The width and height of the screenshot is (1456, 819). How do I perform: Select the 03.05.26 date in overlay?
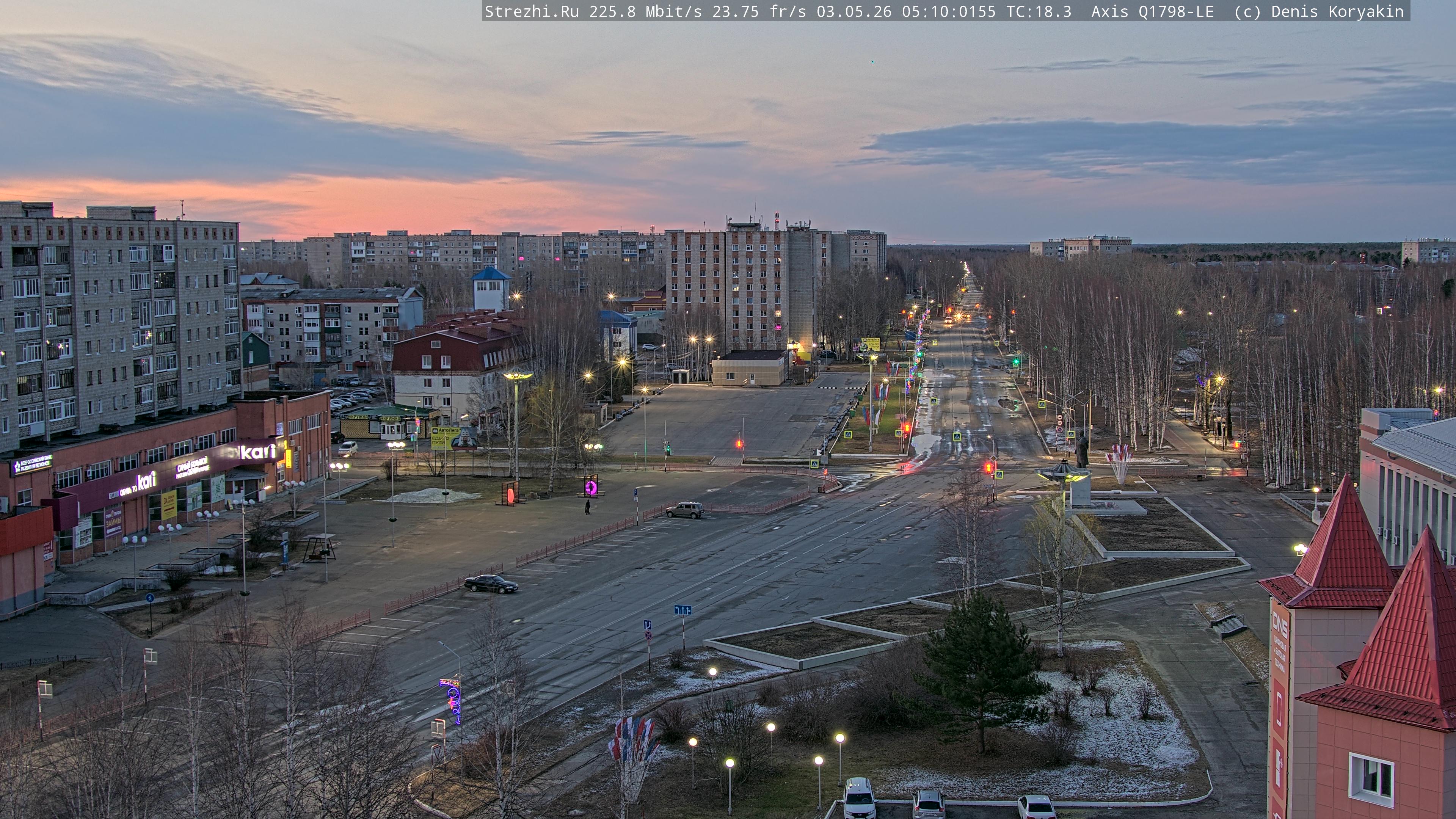tap(854, 12)
